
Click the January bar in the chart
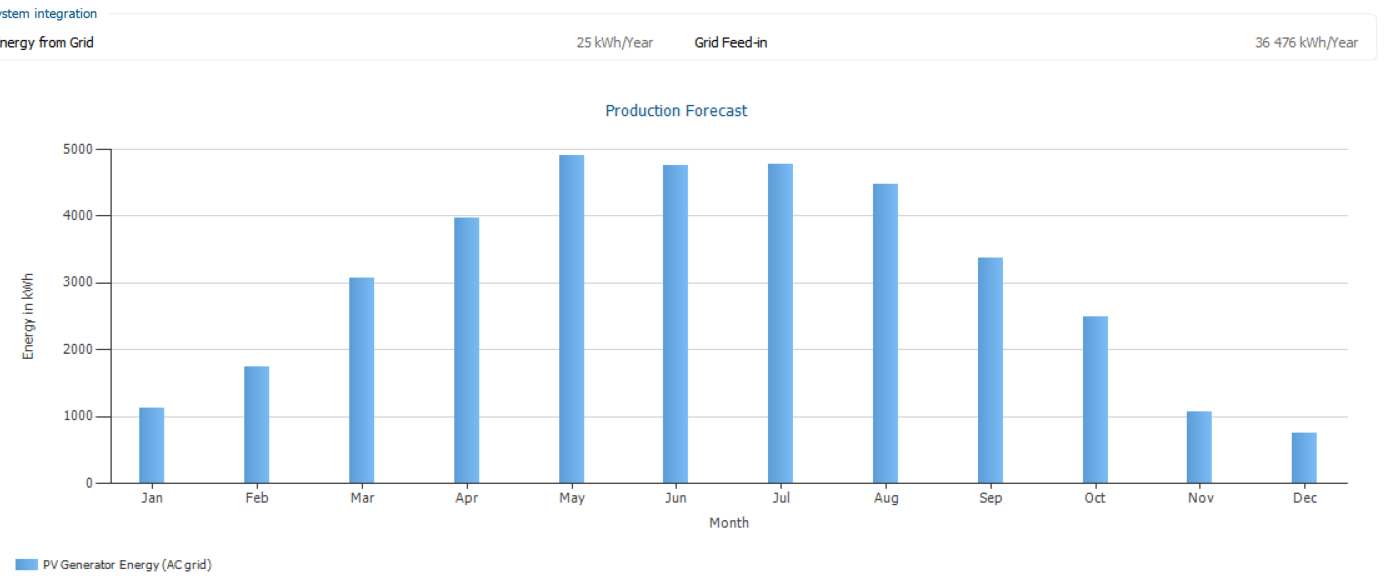151,445
